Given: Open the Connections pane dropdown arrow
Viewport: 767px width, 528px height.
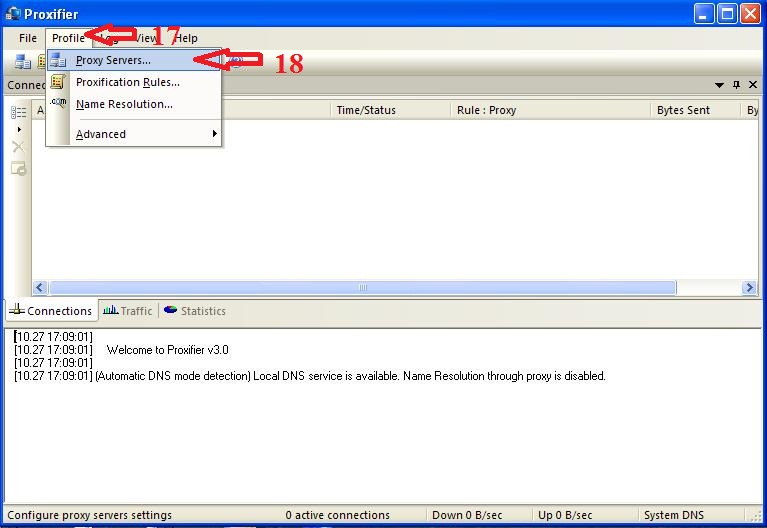Looking at the screenshot, I should click(719, 85).
